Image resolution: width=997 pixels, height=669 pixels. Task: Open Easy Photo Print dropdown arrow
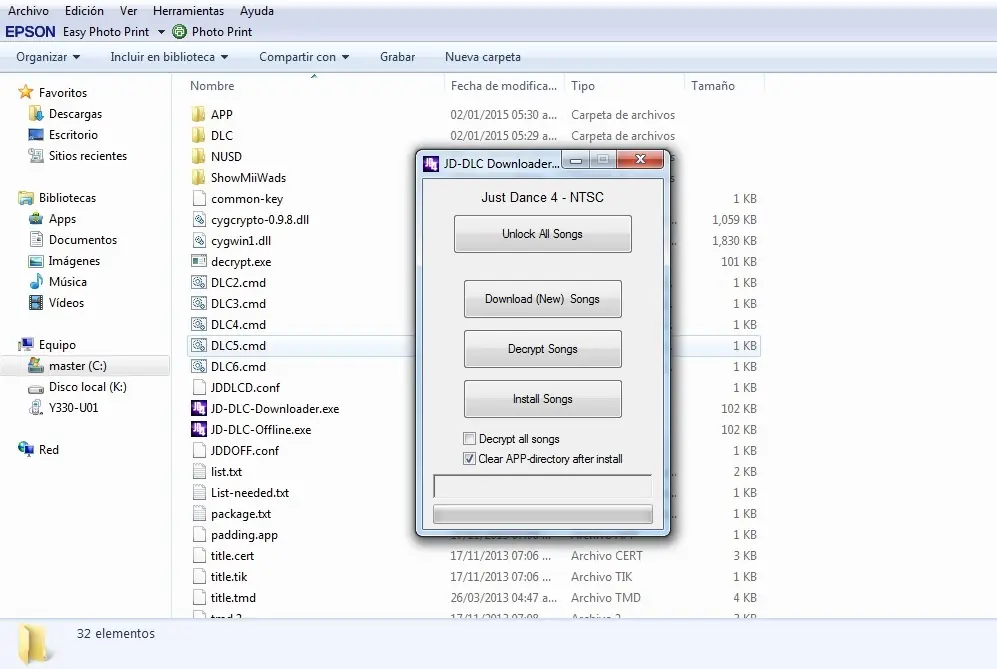pos(162,32)
